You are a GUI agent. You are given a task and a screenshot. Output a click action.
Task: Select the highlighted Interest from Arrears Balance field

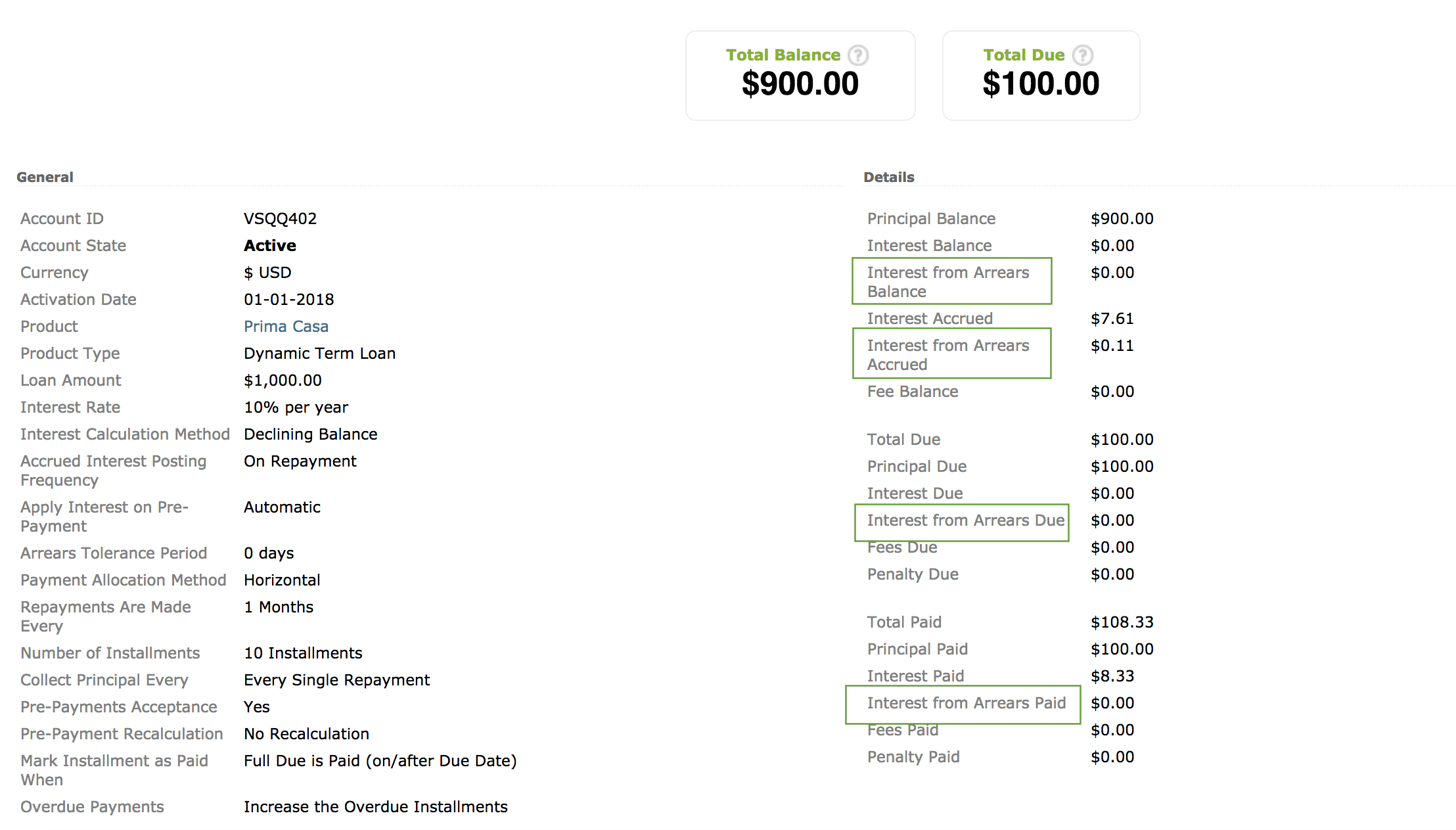[951, 281]
